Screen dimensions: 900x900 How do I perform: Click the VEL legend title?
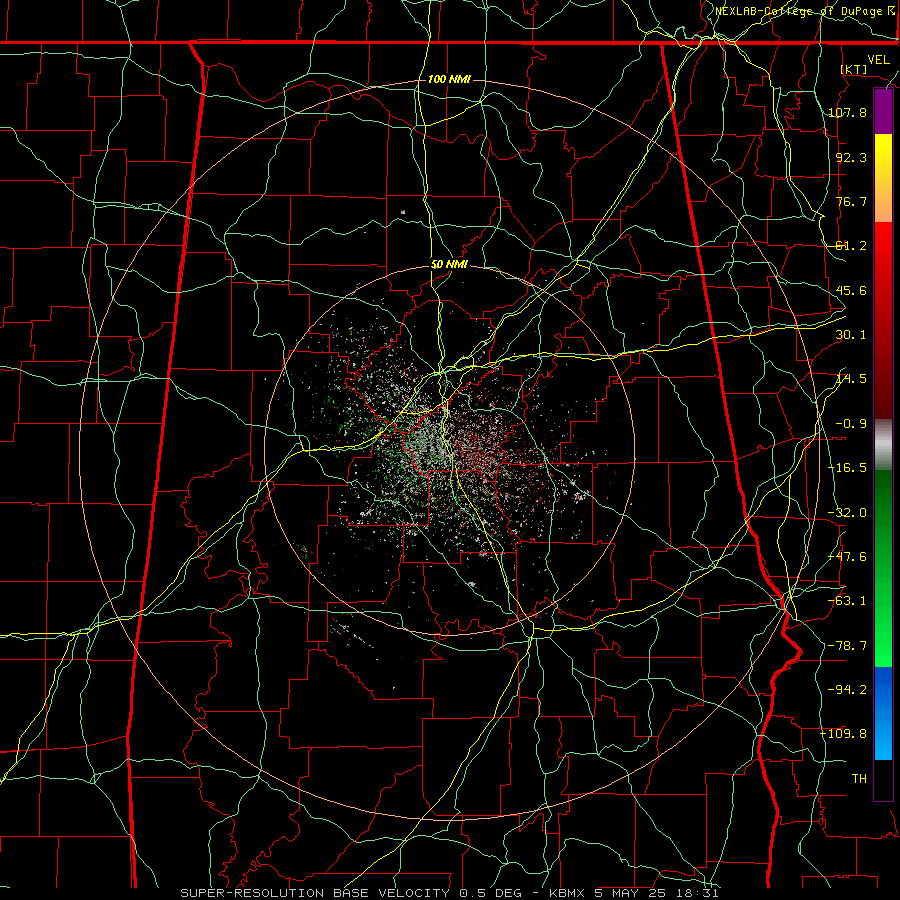coord(878,60)
